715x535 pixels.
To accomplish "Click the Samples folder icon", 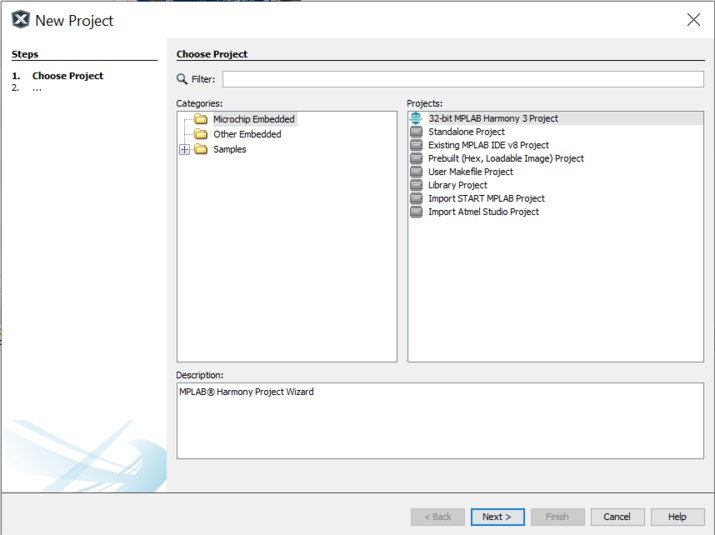I will pos(201,149).
